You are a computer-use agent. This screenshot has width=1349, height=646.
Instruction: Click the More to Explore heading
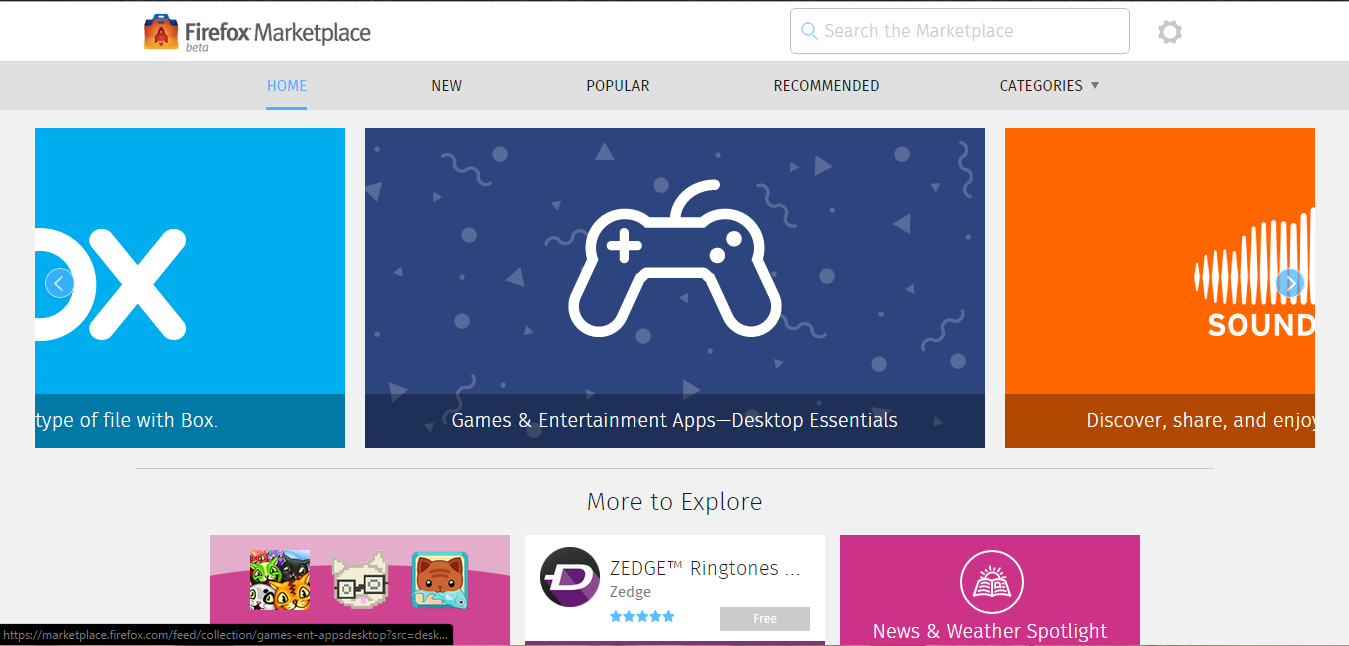(674, 501)
